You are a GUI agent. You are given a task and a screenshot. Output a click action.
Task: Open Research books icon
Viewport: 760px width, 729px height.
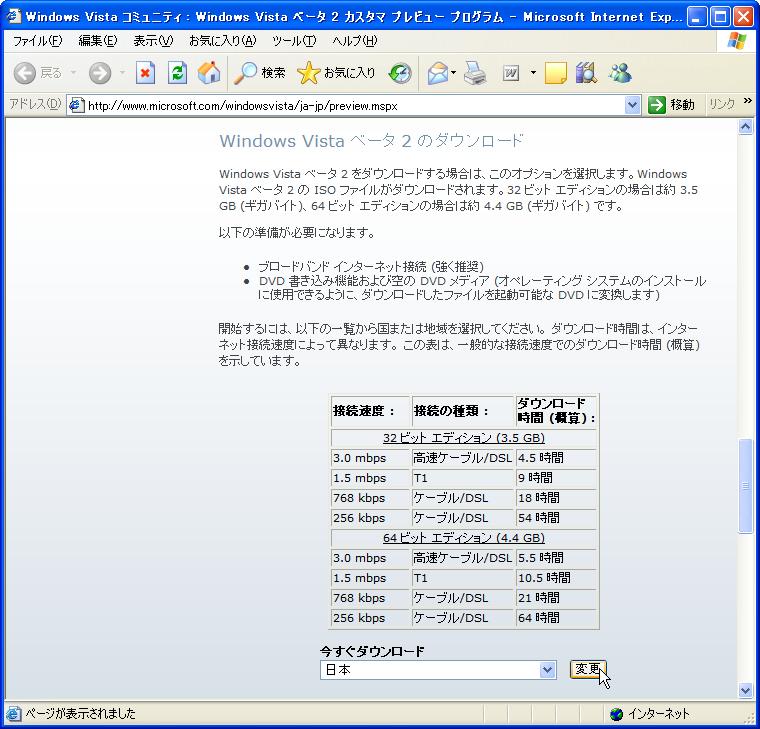586,73
